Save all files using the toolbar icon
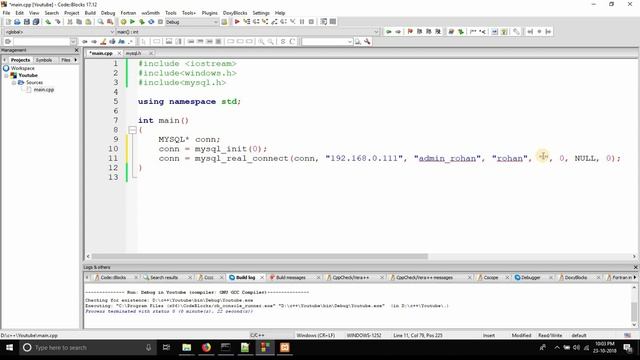Viewport: 640px width, 360px height. 36,22
